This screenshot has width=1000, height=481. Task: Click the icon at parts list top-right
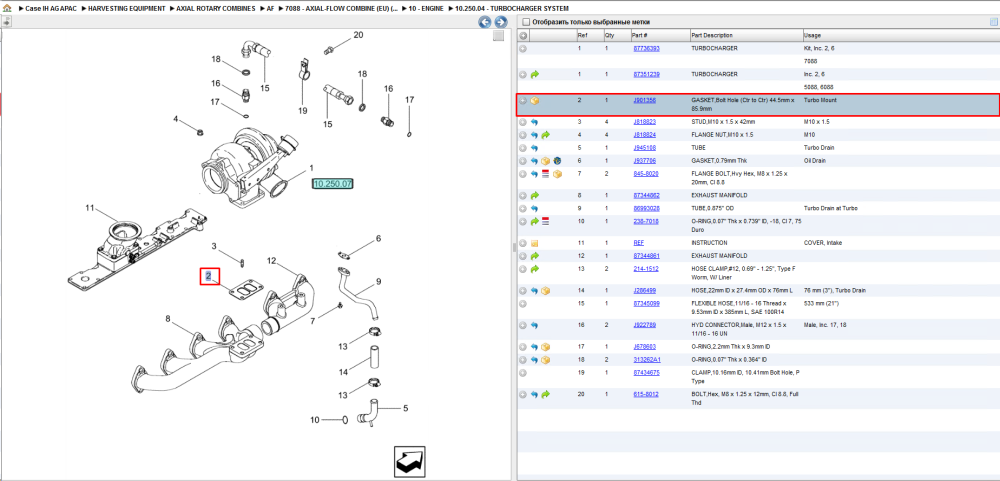pyautogui.click(x=993, y=22)
